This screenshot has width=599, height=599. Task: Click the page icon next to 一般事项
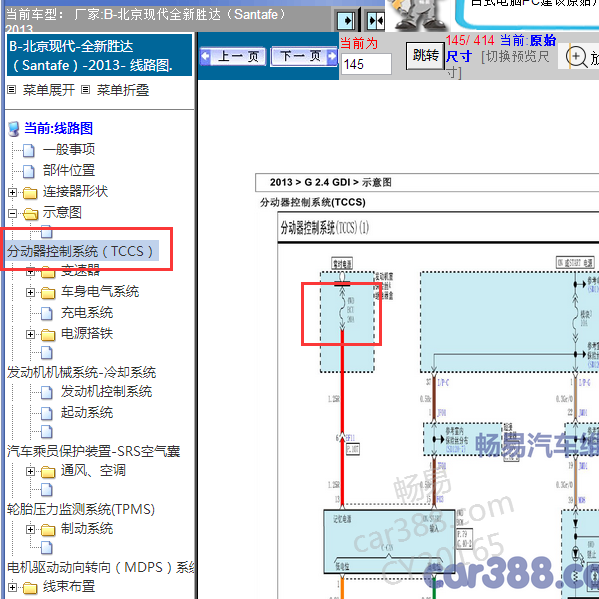pyautogui.click(x=29, y=150)
